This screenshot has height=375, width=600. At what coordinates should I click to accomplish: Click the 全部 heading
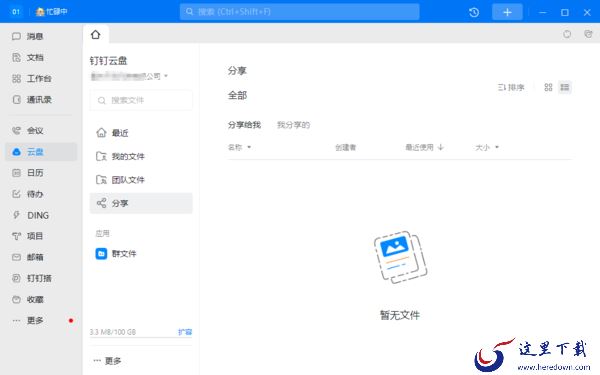click(237, 95)
